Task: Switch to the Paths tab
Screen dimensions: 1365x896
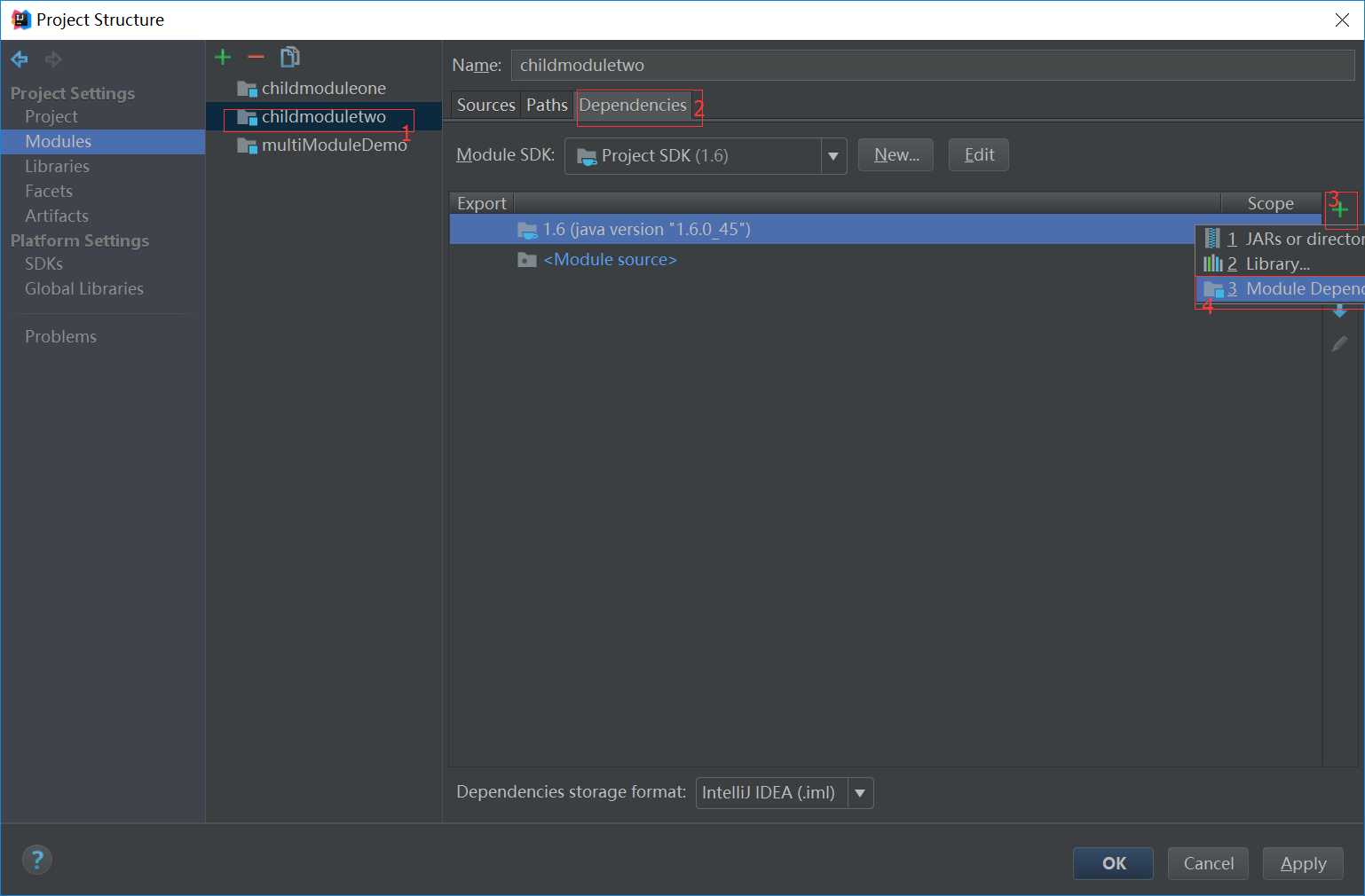Action: pos(547,105)
